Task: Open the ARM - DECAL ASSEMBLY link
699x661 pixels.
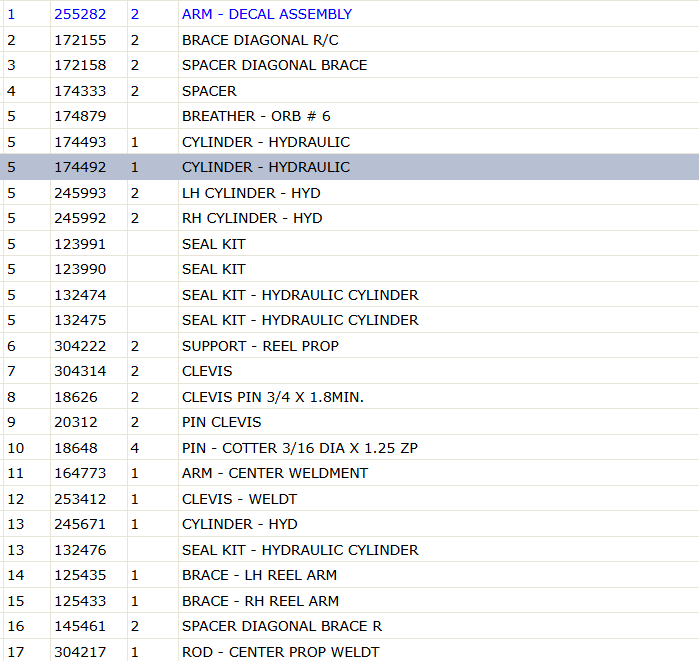Action: 267,14
